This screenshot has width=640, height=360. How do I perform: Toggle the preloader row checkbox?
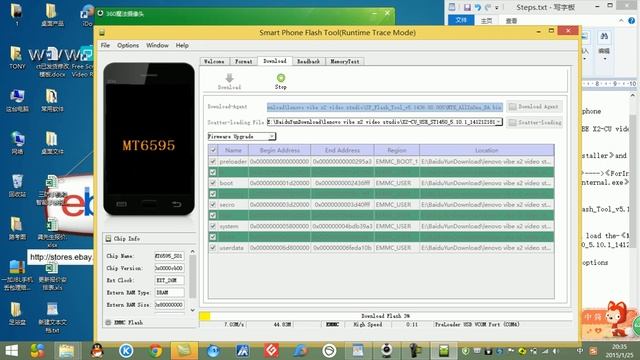tap(213, 161)
